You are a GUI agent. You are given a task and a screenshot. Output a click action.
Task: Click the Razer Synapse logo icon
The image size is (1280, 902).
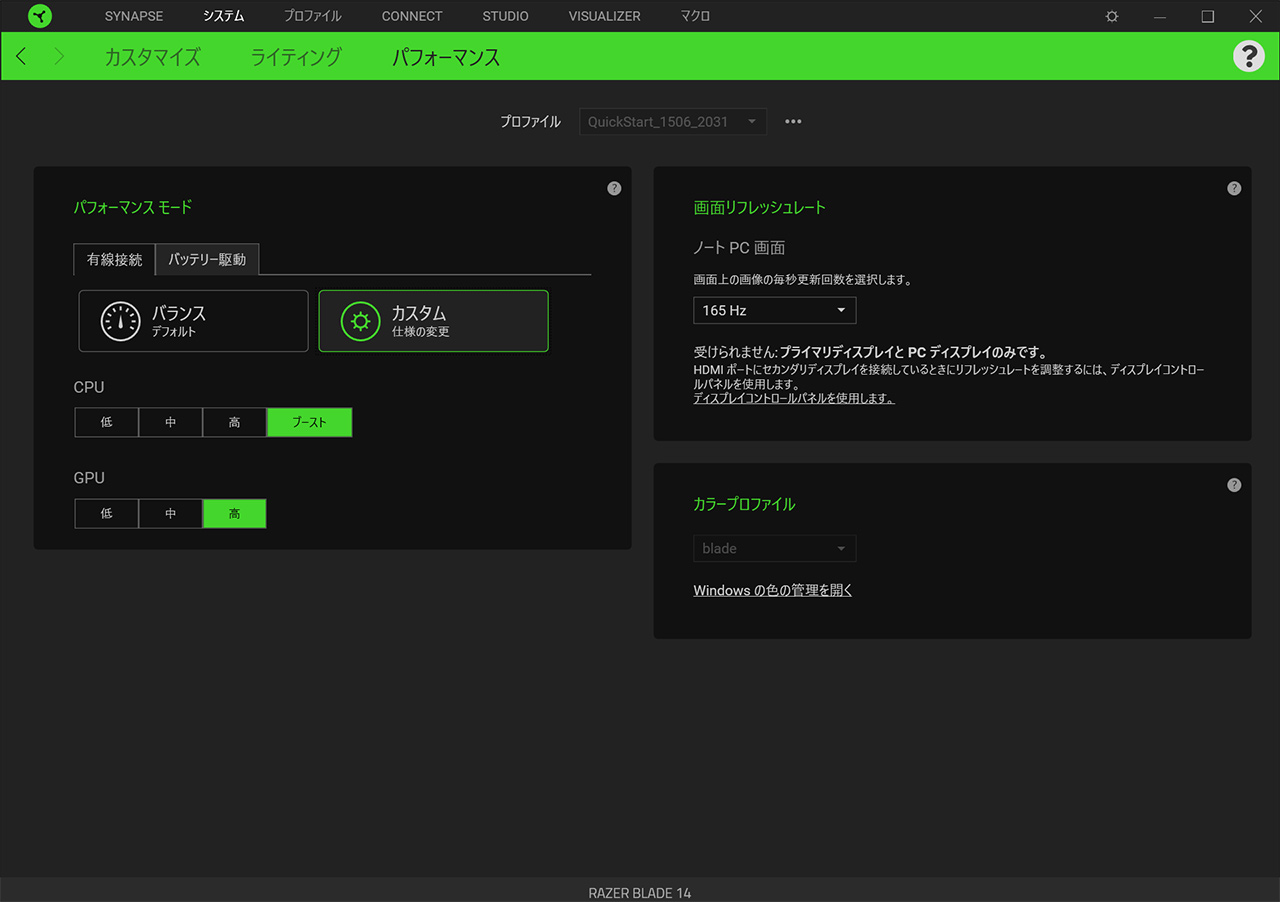(x=40, y=16)
